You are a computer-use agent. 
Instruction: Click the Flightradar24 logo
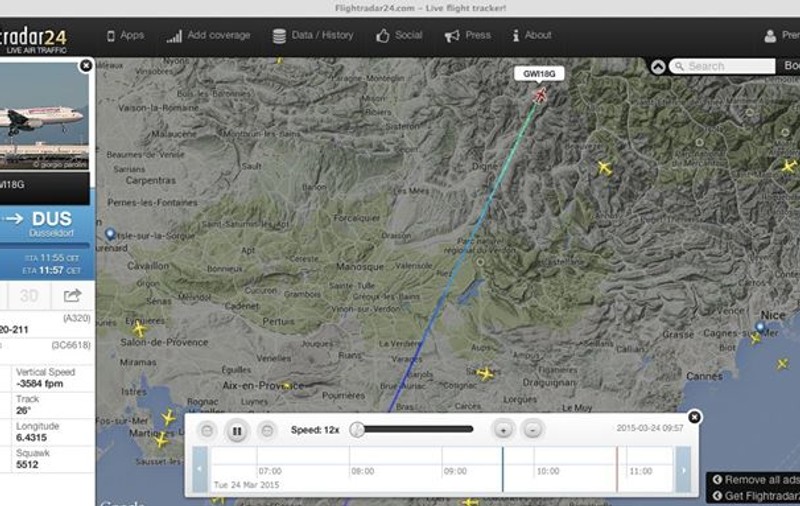point(34,39)
